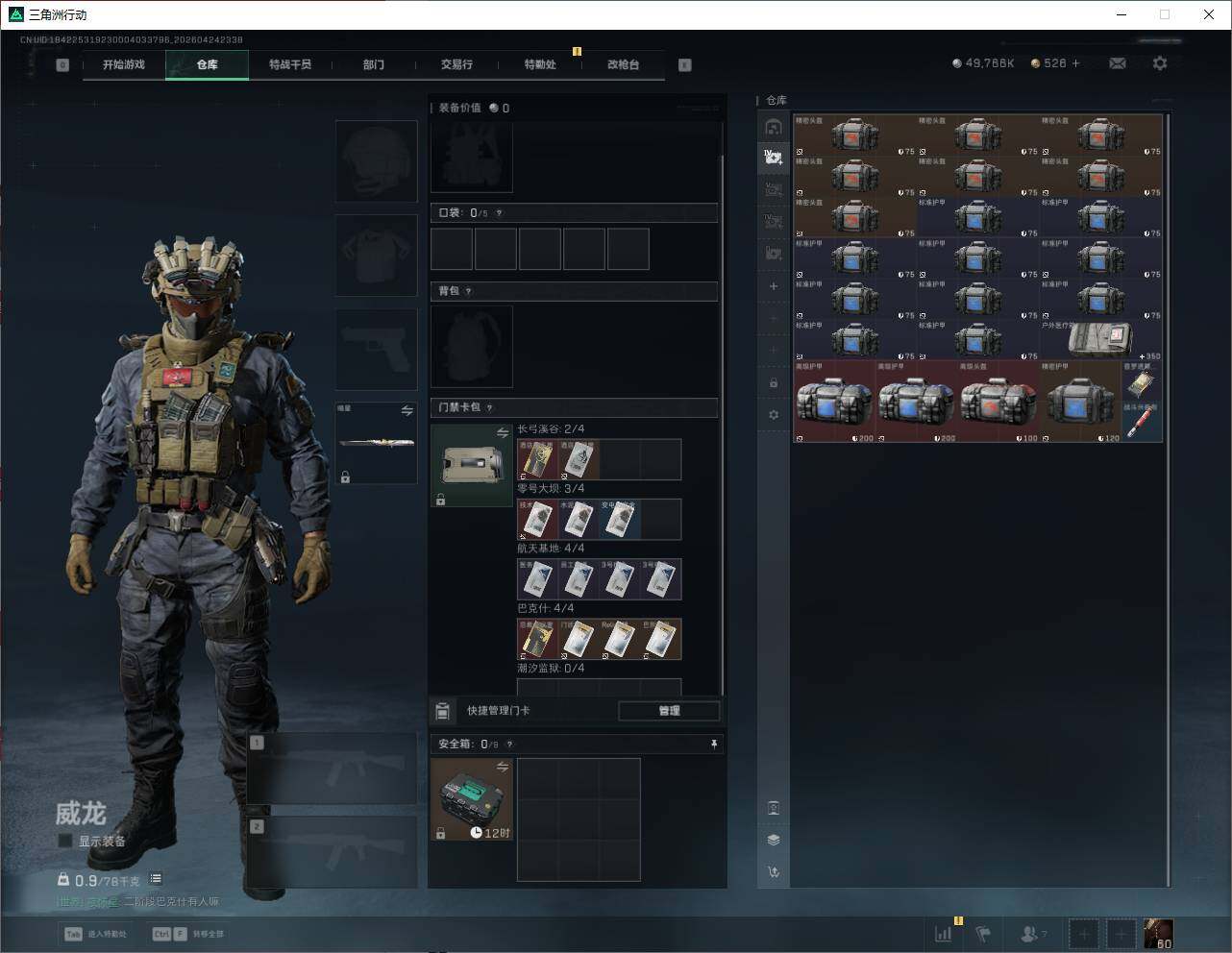Toggle the pin in the 安全箱 header
This screenshot has height=953, width=1232.
tap(713, 744)
